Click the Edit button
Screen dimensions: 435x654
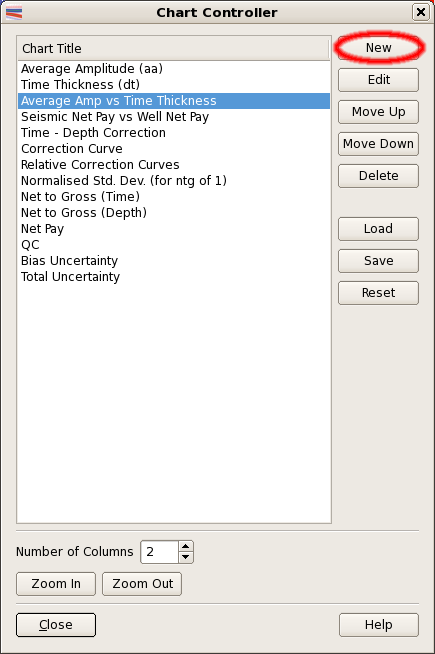(x=378, y=80)
